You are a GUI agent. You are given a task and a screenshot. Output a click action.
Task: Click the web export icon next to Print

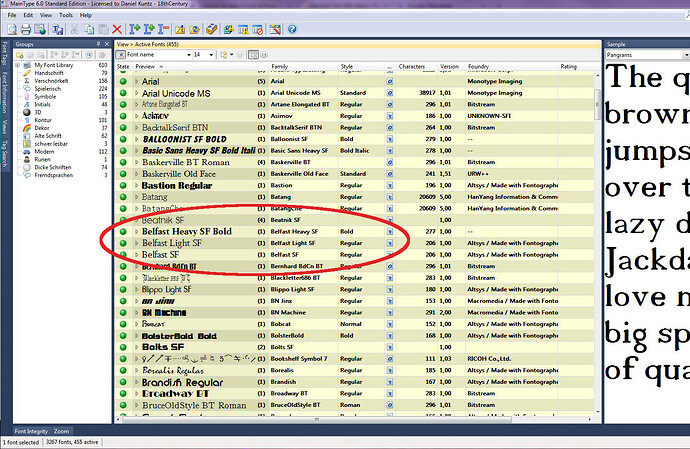pyautogui.click(x=40, y=29)
